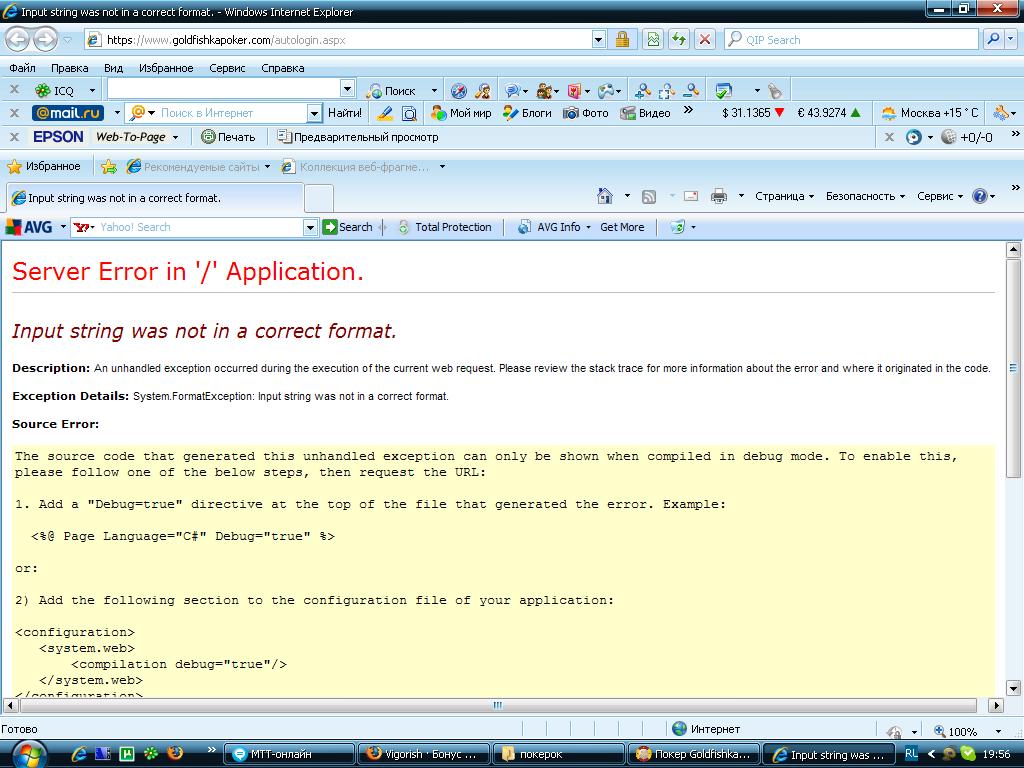1024x768 pixels.
Task: Click the AVG Search button
Action: 347,227
